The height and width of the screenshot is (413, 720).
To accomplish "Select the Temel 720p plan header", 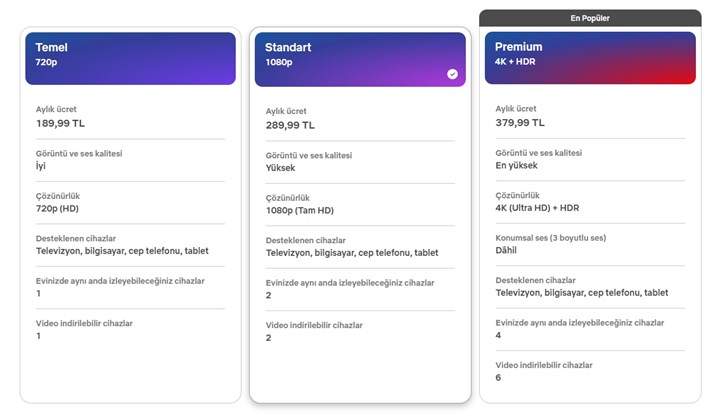I will pyautogui.click(x=131, y=58).
